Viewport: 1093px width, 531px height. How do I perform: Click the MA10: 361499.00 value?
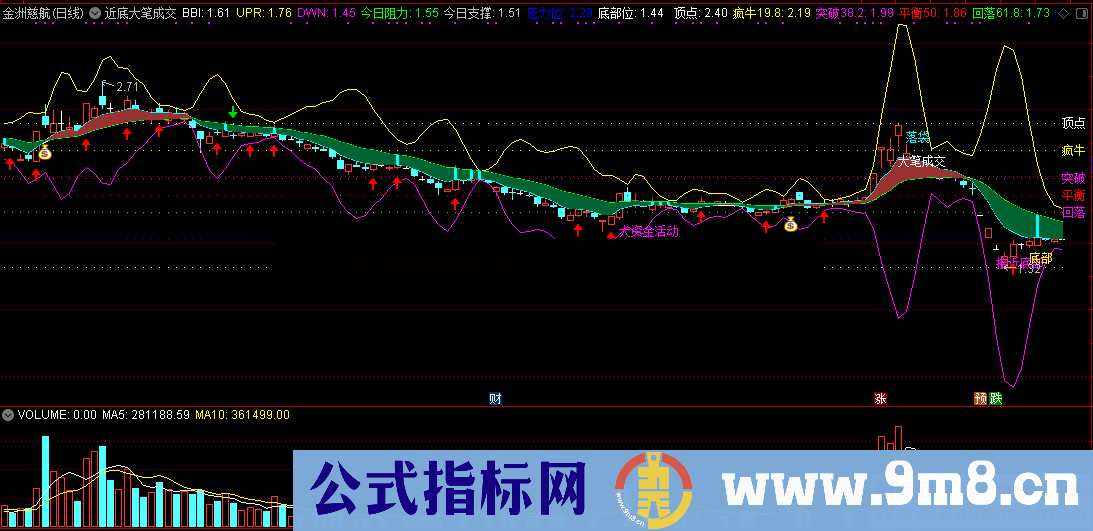[243, 415]
